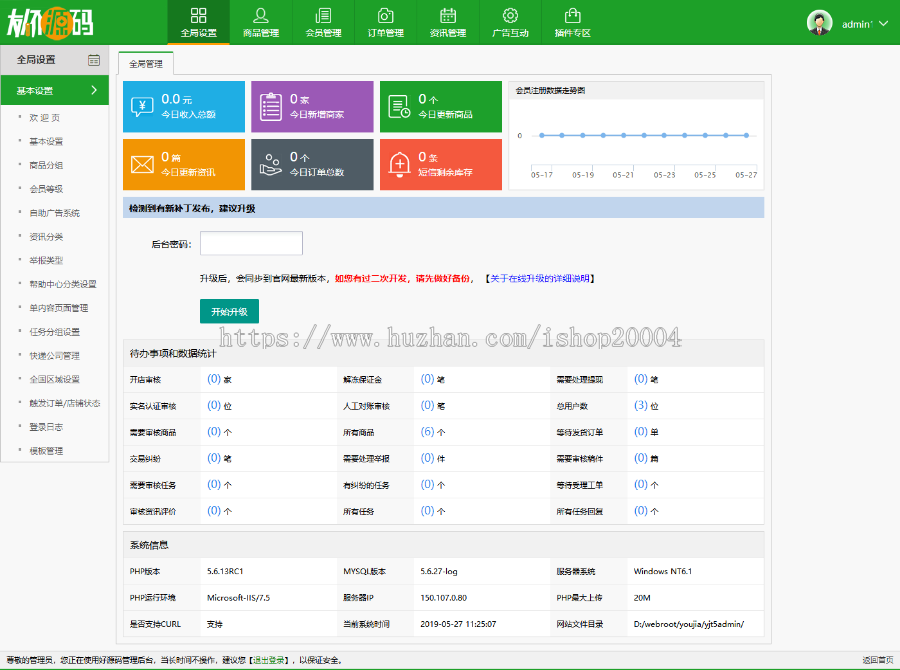Open 订单管理 camera icon in top navigation
900x670 pixels.
386,16
